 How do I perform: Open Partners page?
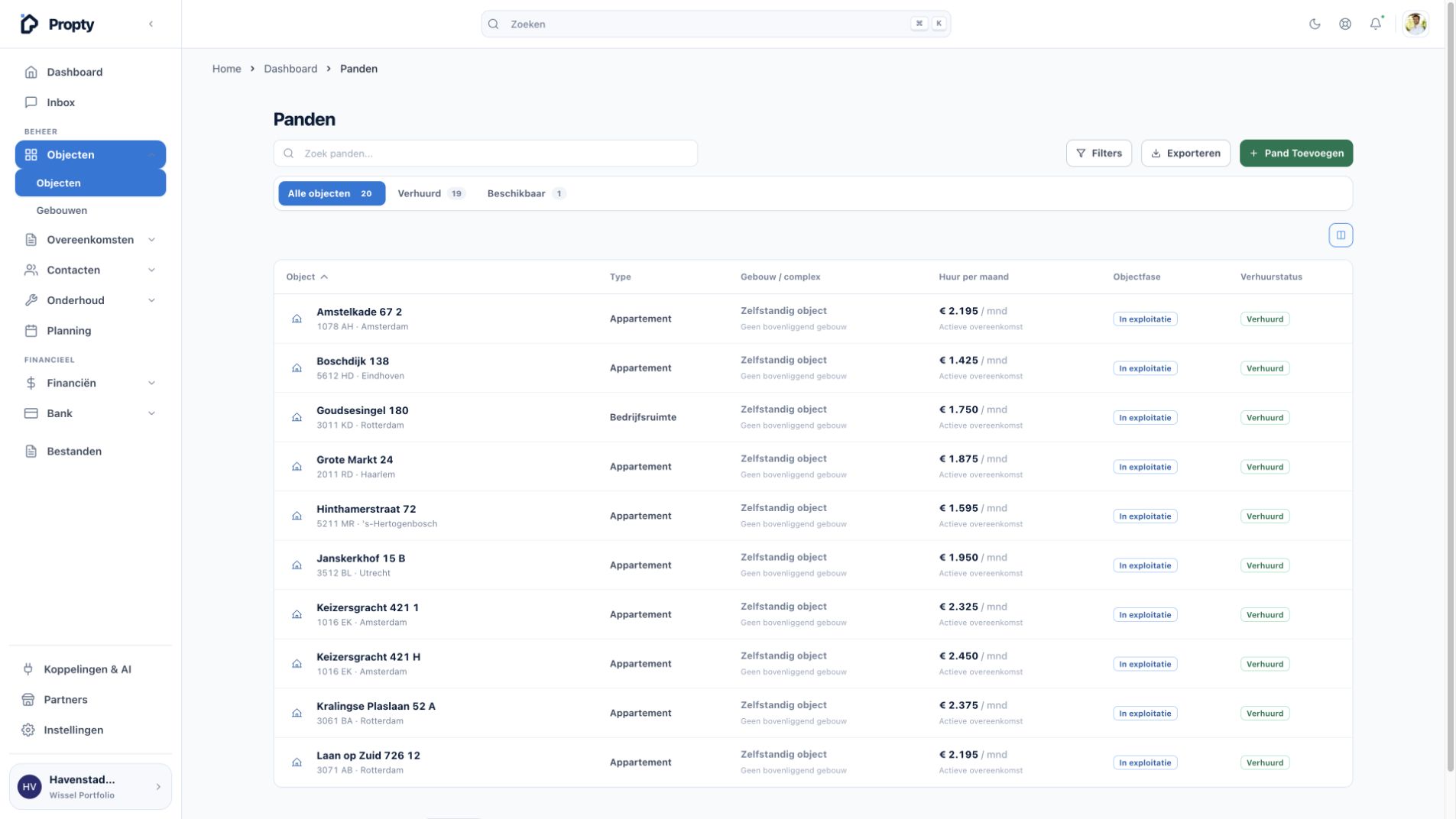90,700
